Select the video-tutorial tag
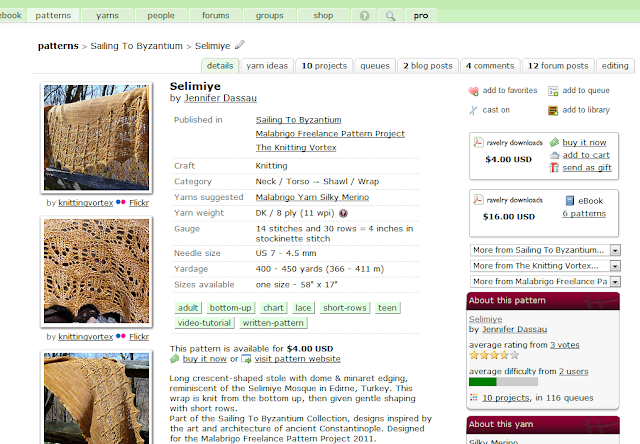Screen dimensions: 640x444 point(204,323)
